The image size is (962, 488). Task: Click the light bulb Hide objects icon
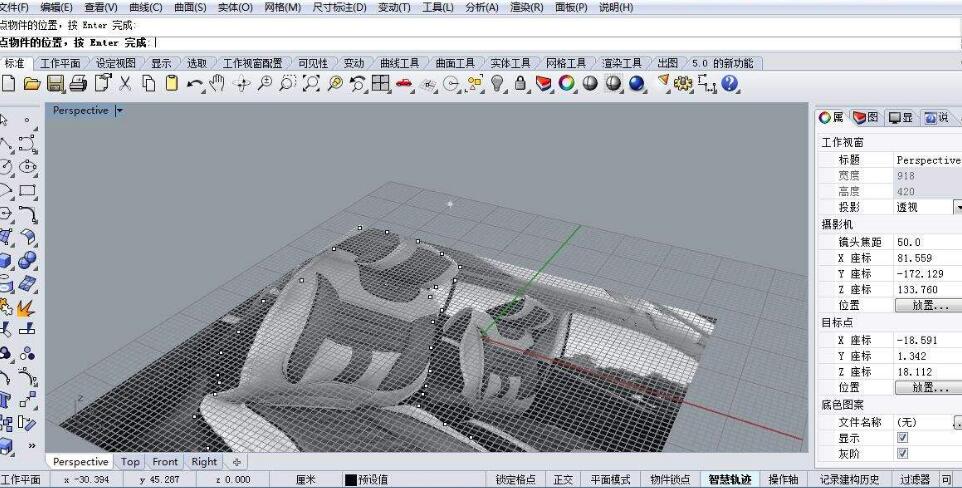click(x=498, y=83)
